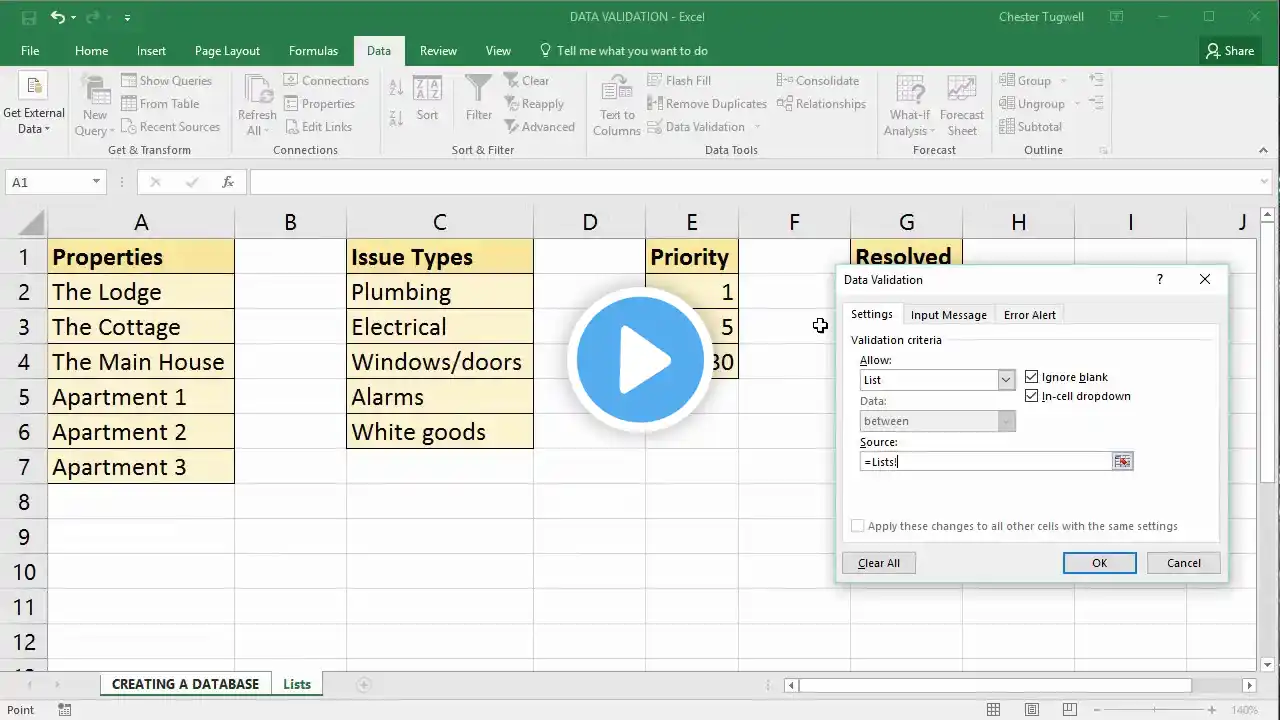This screenshot has width=1280, height=720.
Task: Open the Formulas ribbon tab
Action: point(313,51)
